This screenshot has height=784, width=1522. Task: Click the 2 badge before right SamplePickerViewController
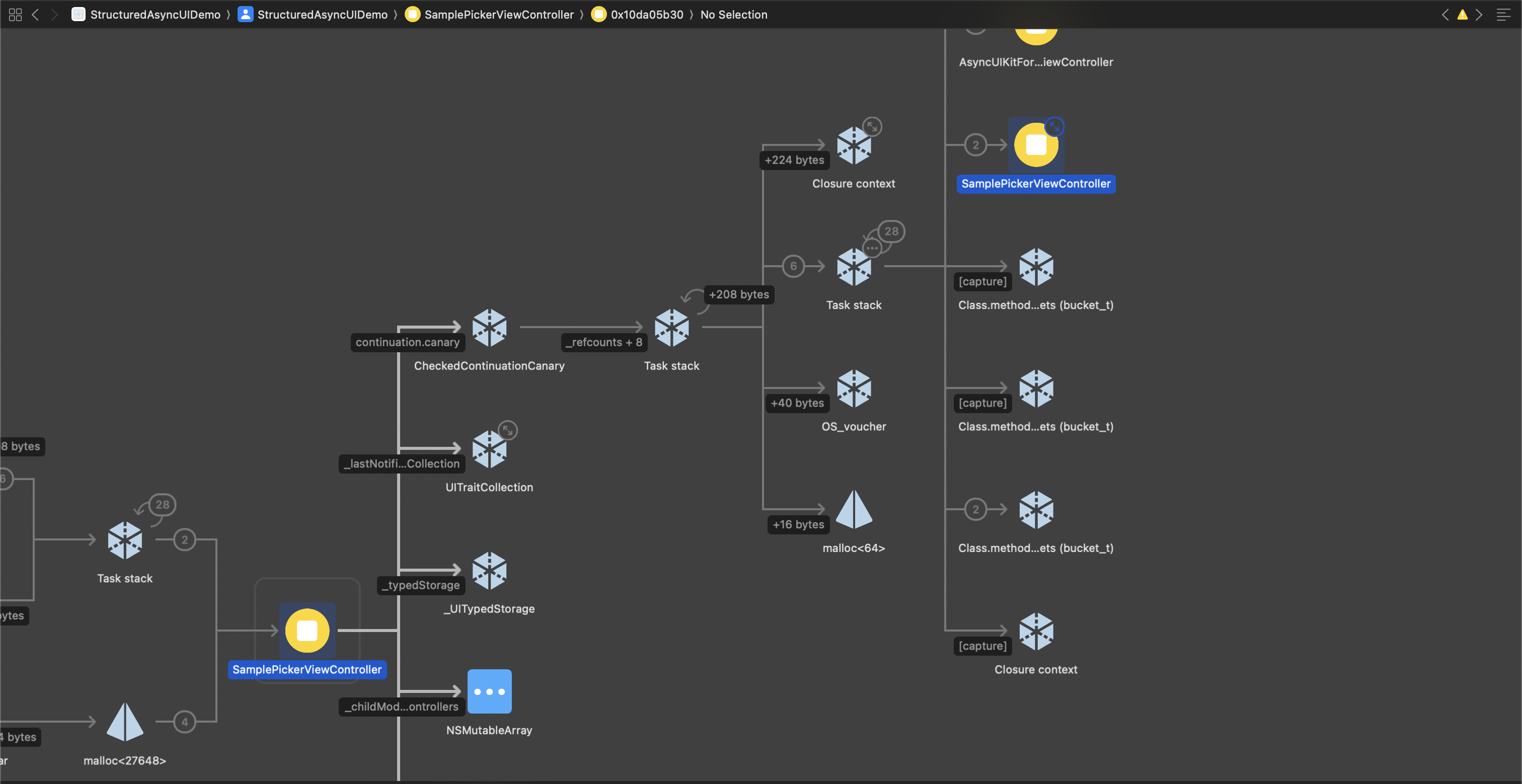click(975, 145)
